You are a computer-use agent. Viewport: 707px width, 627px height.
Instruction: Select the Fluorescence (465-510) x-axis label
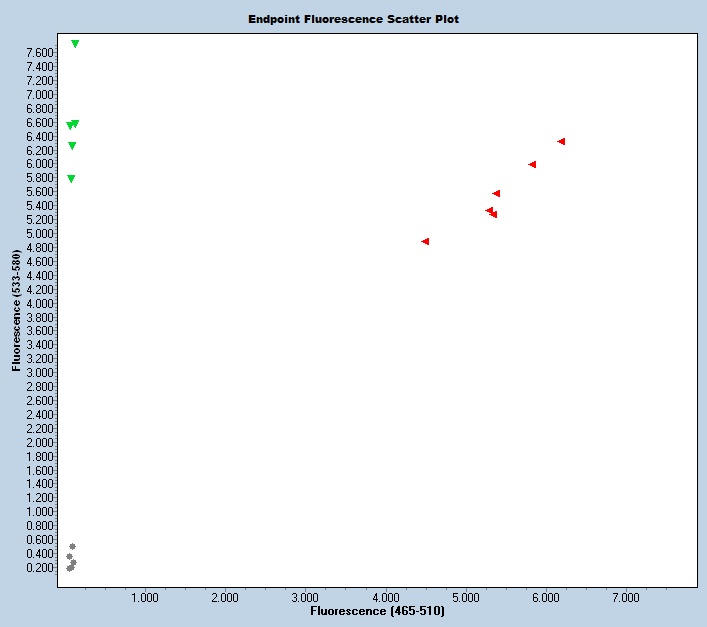377,610
